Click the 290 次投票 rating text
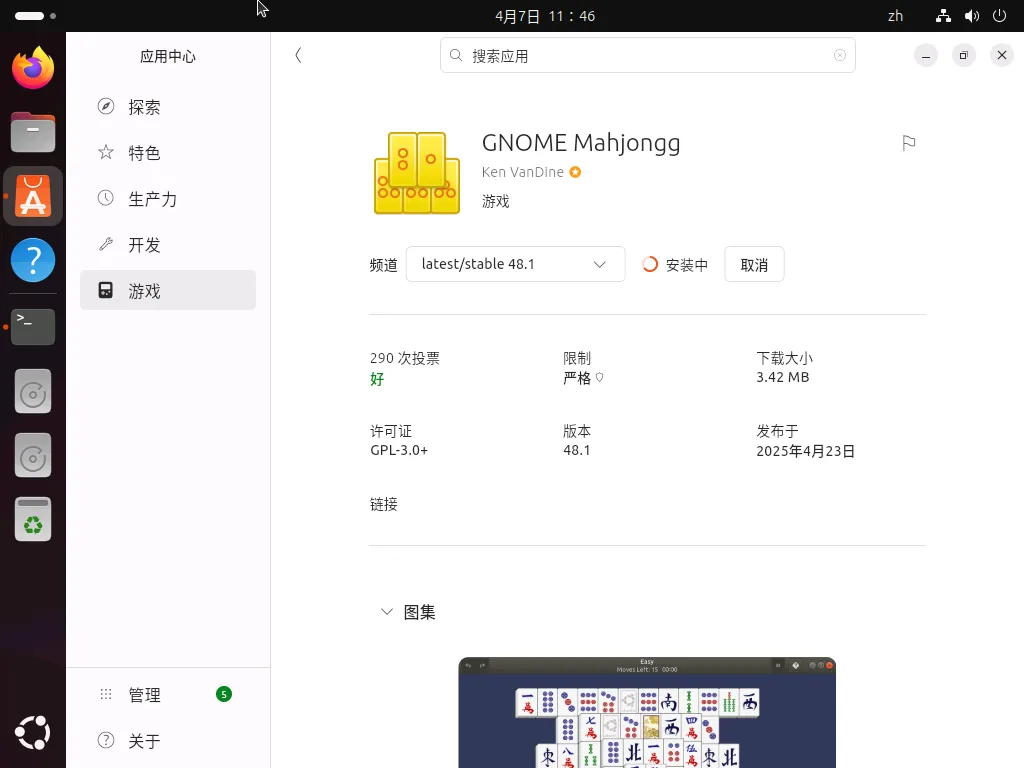1024x768 pixels. (405, 358)
